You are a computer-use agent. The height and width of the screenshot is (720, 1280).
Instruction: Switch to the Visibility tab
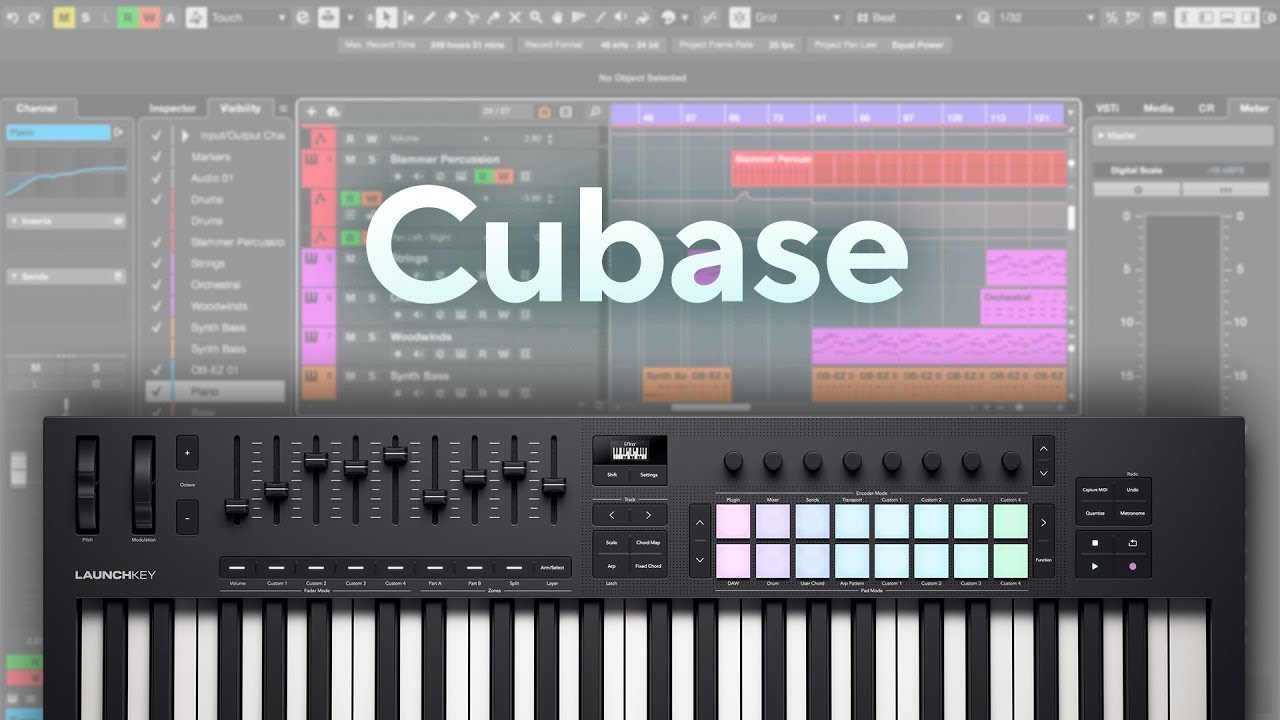(240, 108)
